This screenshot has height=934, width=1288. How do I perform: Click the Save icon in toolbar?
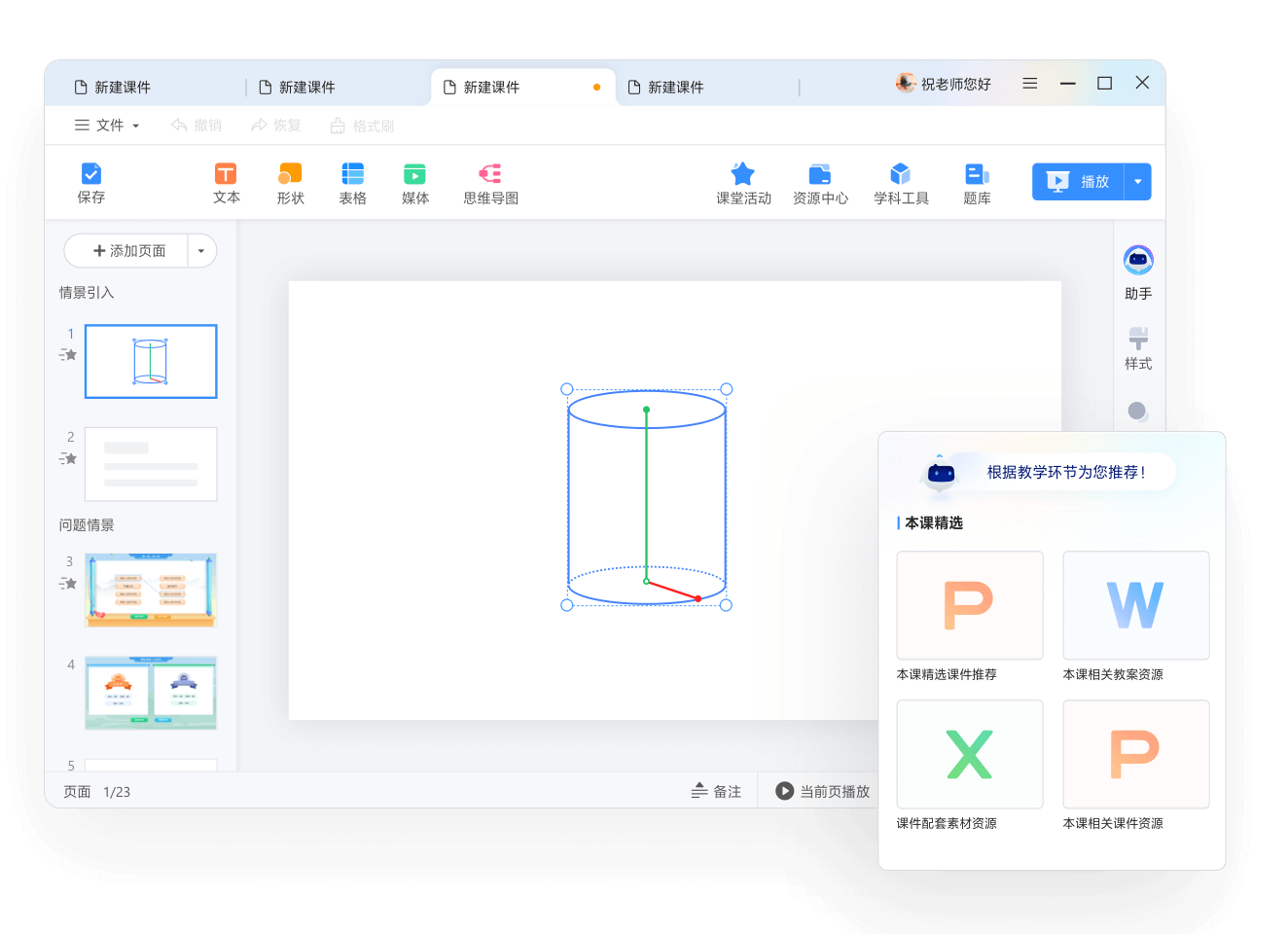pyautogui.click(x=90, y=175)
